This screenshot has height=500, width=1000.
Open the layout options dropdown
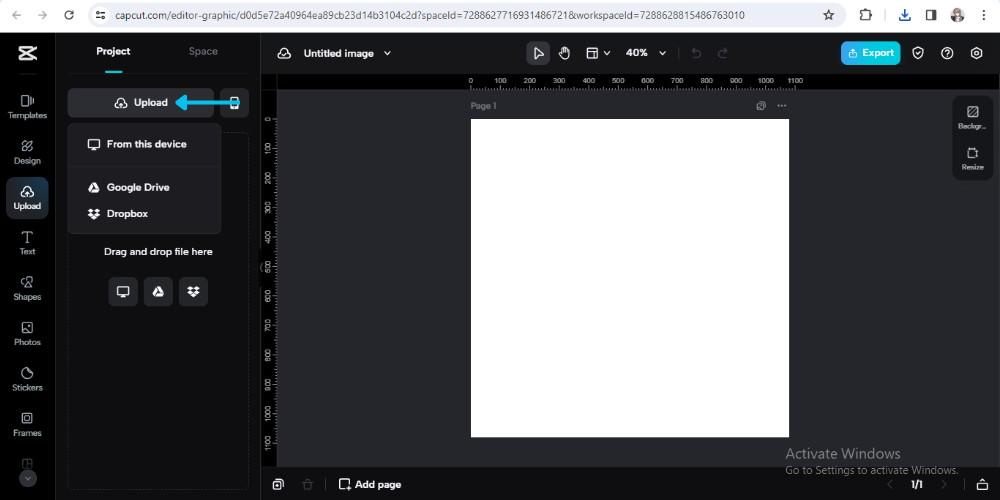coord(598,53)
